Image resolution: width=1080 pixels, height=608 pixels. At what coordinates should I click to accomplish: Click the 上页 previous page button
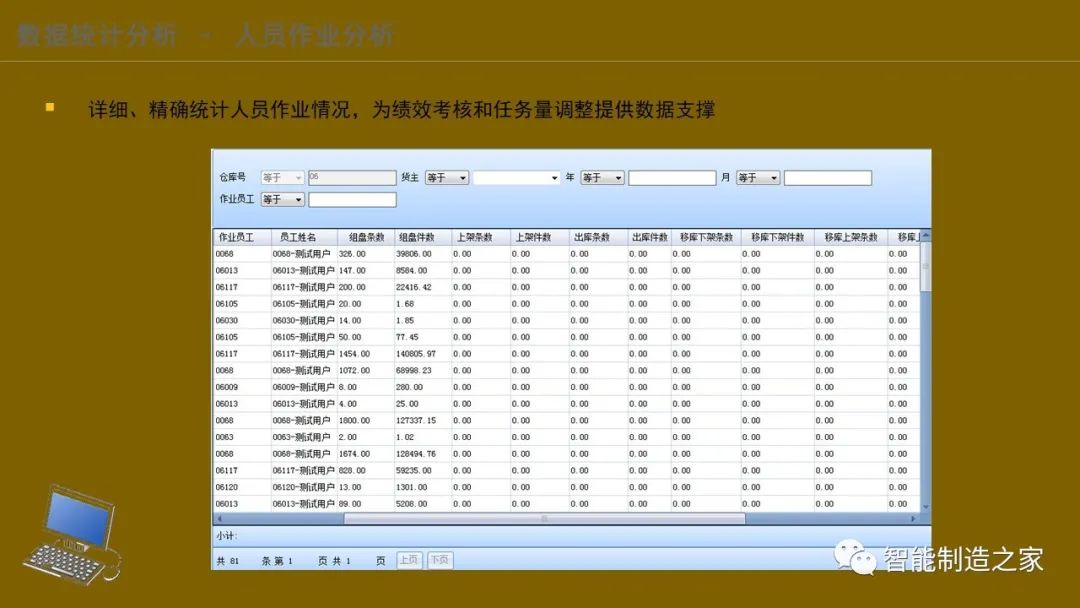click(409, 559)
